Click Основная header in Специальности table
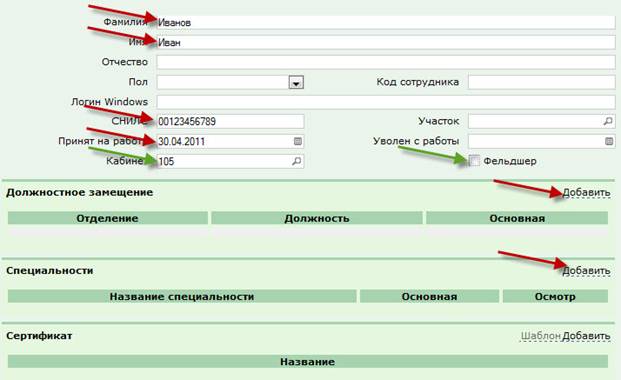 (429, 296)
